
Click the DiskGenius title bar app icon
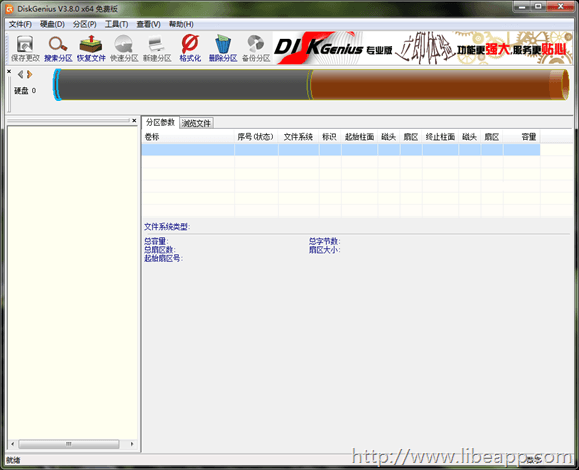9,9
